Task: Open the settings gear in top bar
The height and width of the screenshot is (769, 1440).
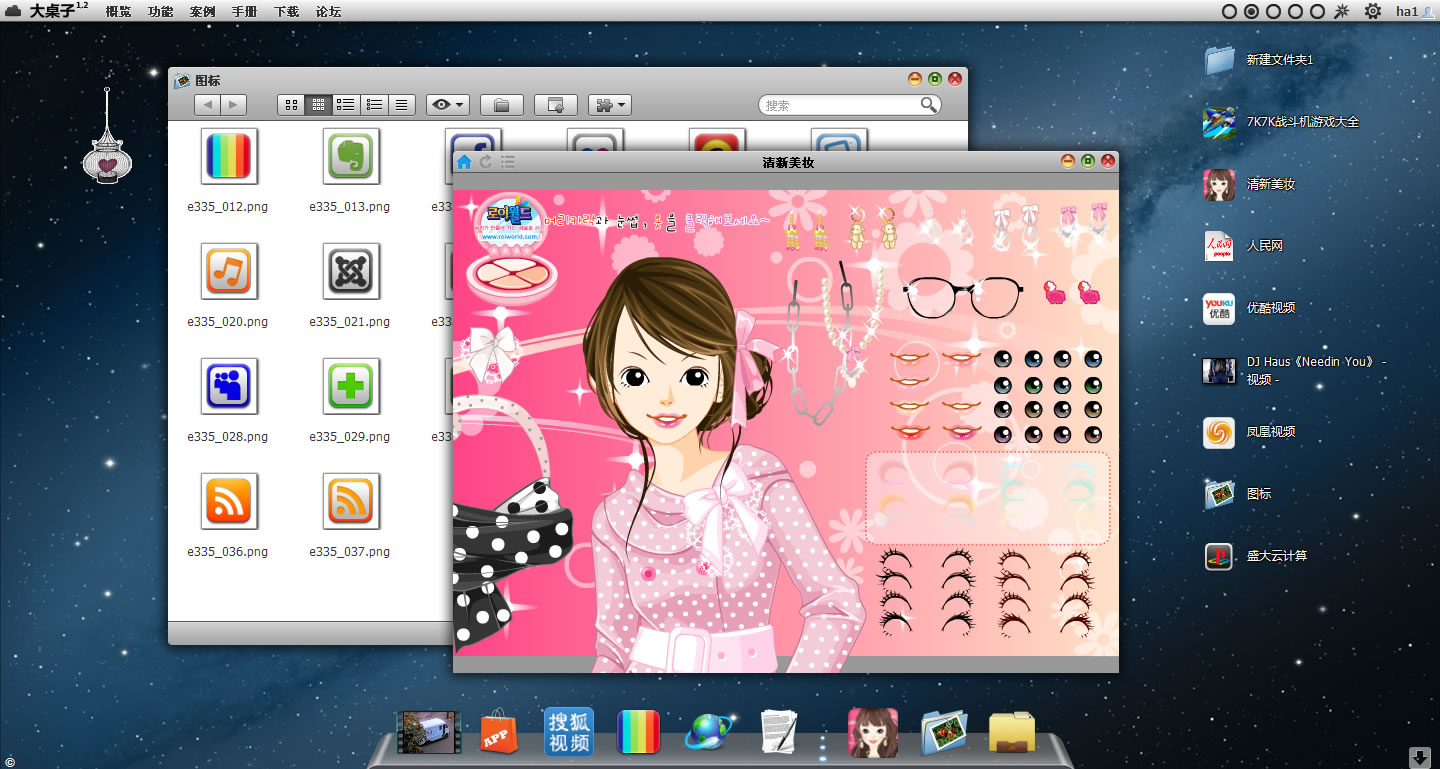Action: (1373, 12)
